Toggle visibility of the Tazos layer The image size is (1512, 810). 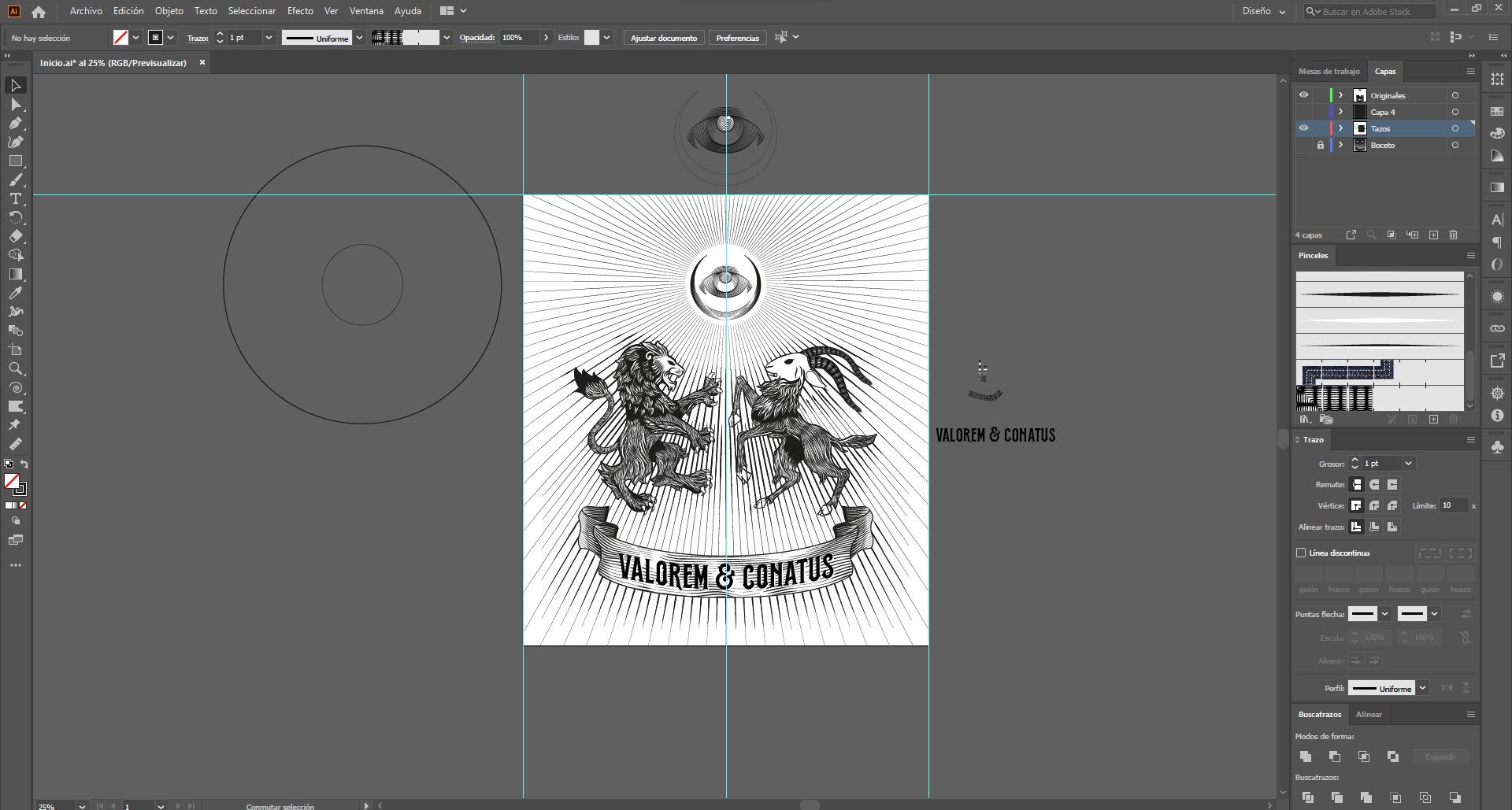click(1304, 128)
